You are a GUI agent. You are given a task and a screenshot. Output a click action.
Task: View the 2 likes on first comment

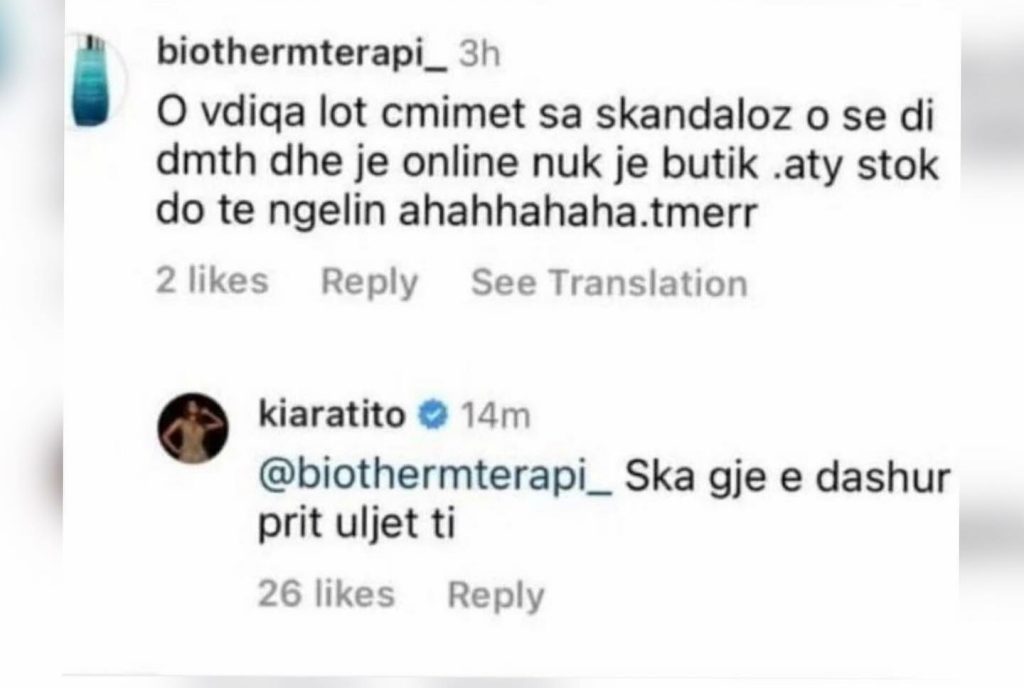point(212,281)
